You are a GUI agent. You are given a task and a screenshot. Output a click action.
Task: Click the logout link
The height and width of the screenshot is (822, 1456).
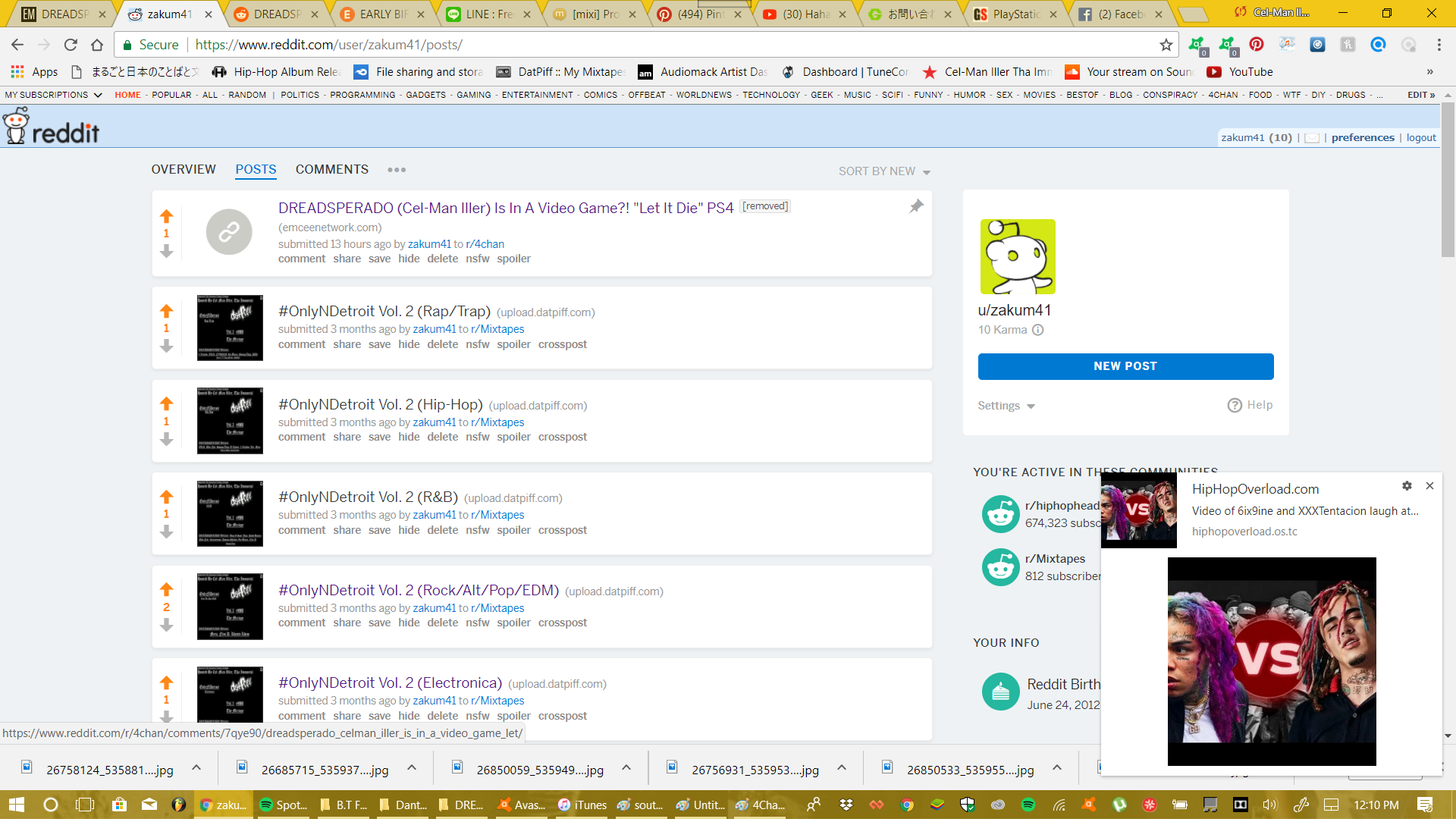point(1421,138)
